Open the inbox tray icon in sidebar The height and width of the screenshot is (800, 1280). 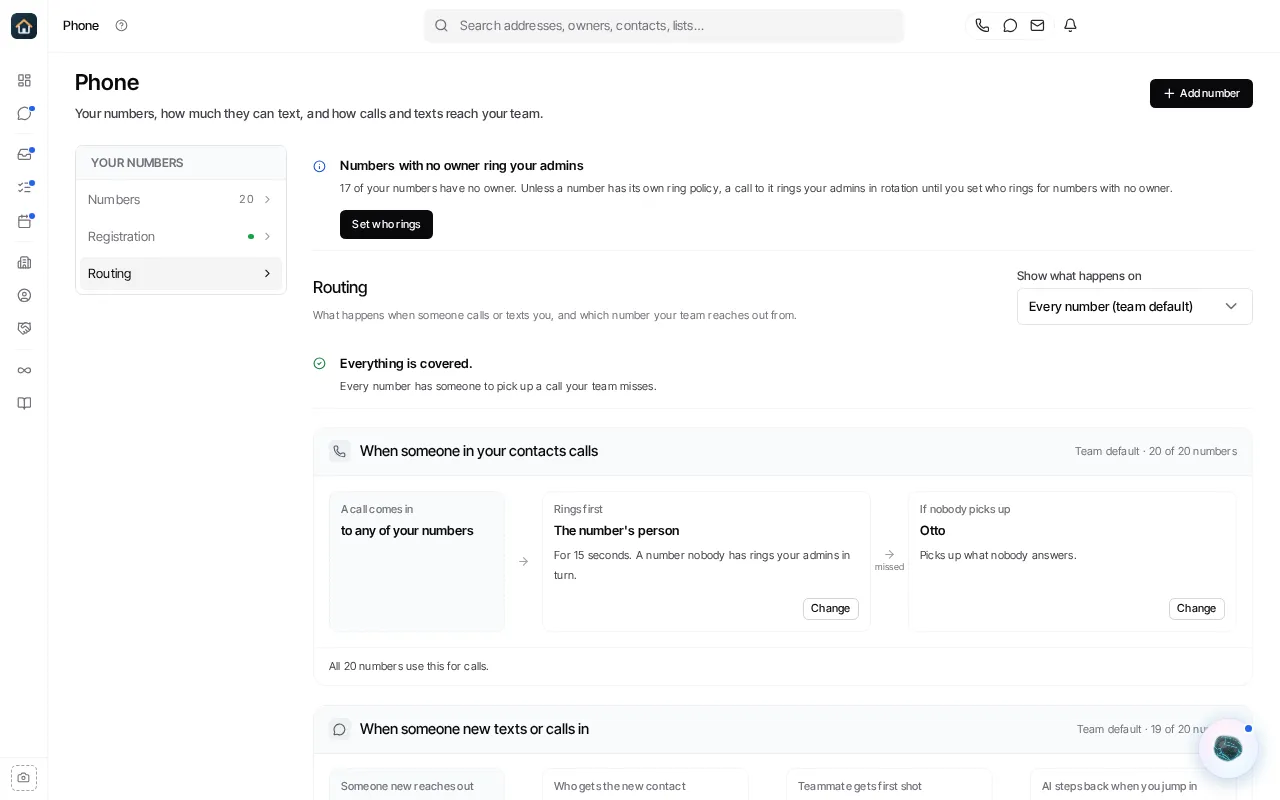pyautogui.click(x=24, y=154)
